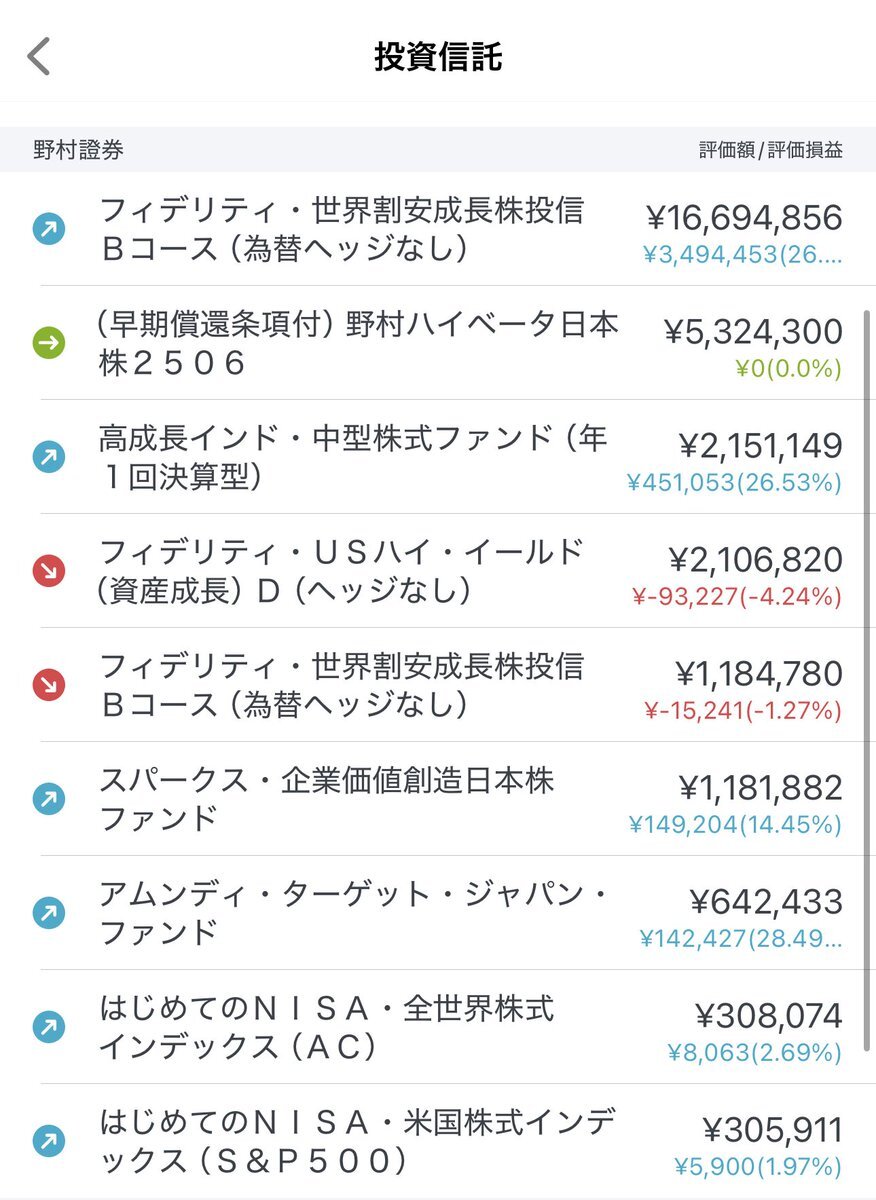The width and height of the screenshot is (876, 1200).
Task: Select 高成長インド・中型株式ファンド entry
Action: tap(438, 458)
